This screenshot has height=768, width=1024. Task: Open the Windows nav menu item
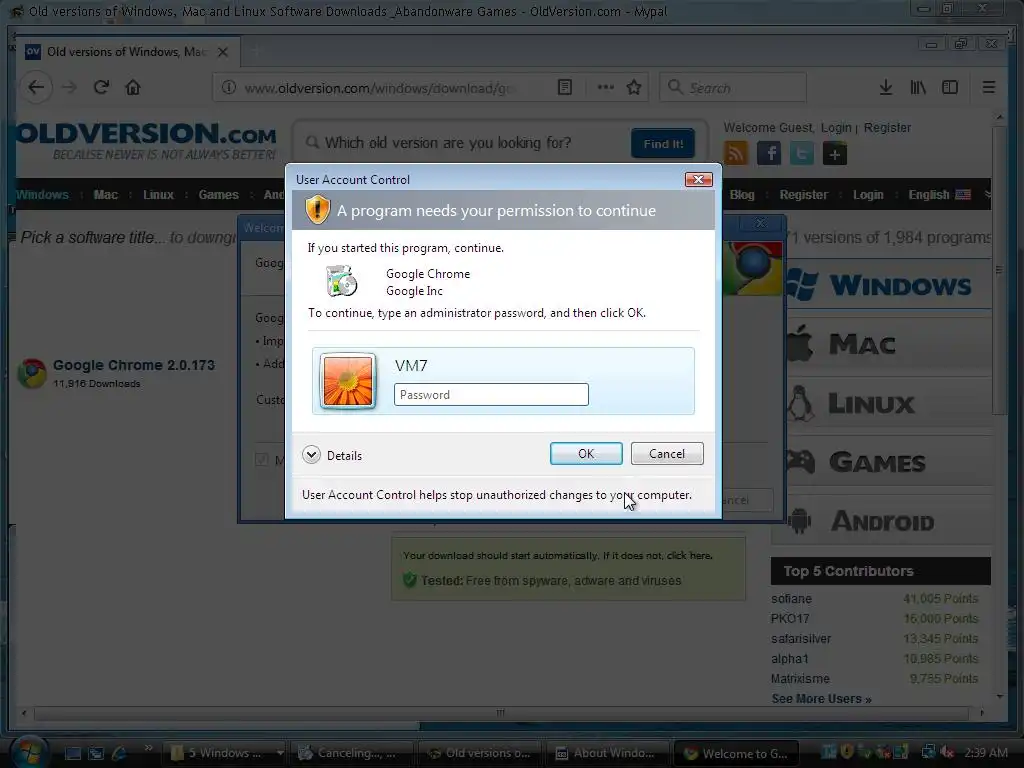coord(42,195)
